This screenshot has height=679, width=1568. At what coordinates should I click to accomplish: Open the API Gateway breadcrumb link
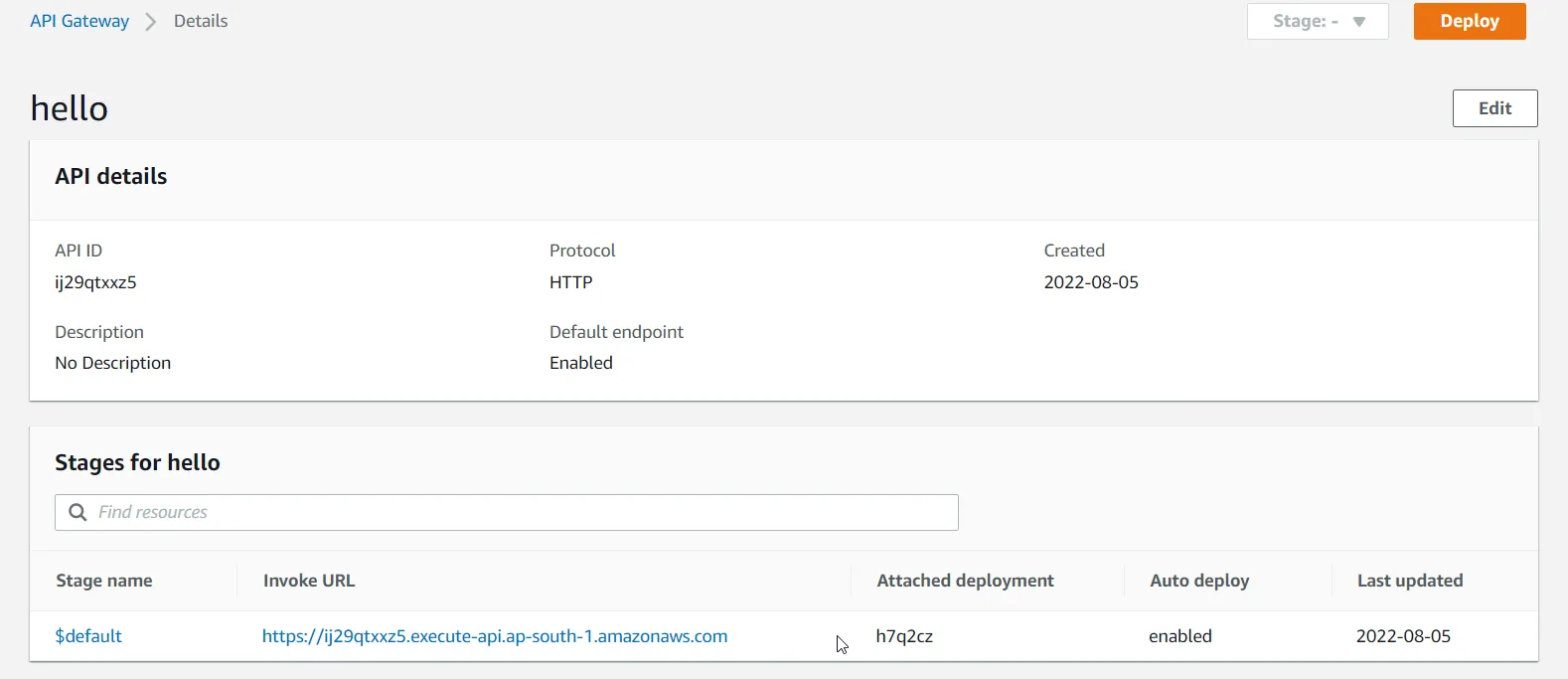(79, 21)
